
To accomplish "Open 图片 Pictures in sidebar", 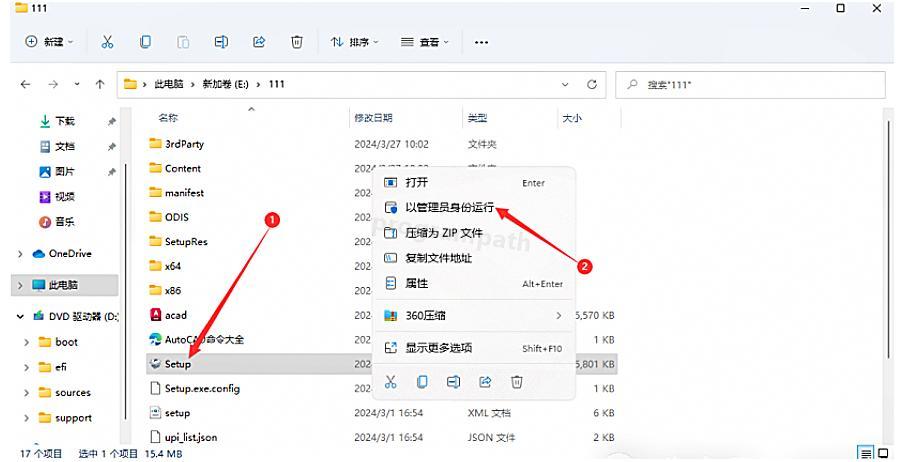I will pyautogui.click(x=65, y=172).
